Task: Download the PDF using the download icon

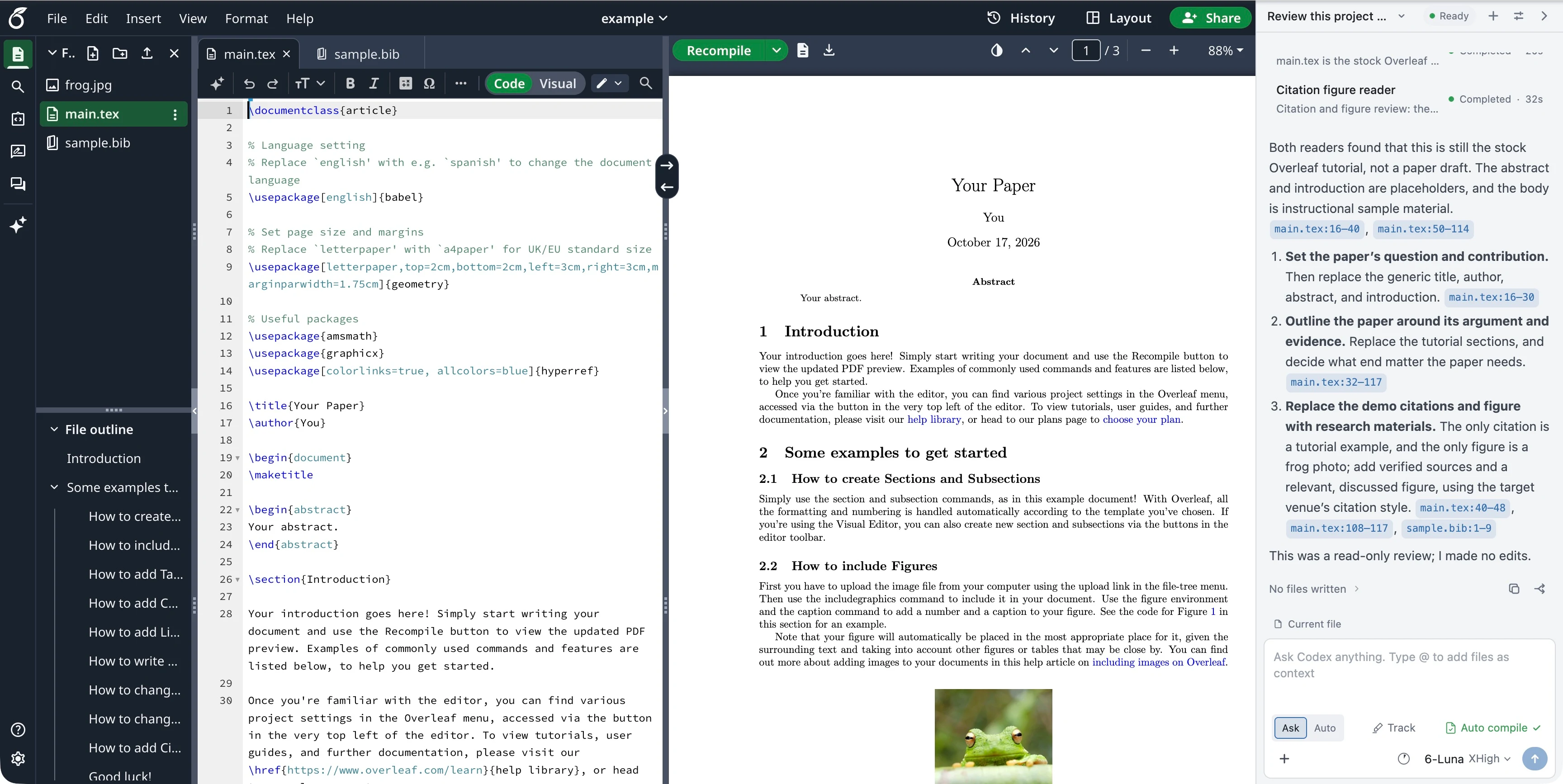Action: 829,50
